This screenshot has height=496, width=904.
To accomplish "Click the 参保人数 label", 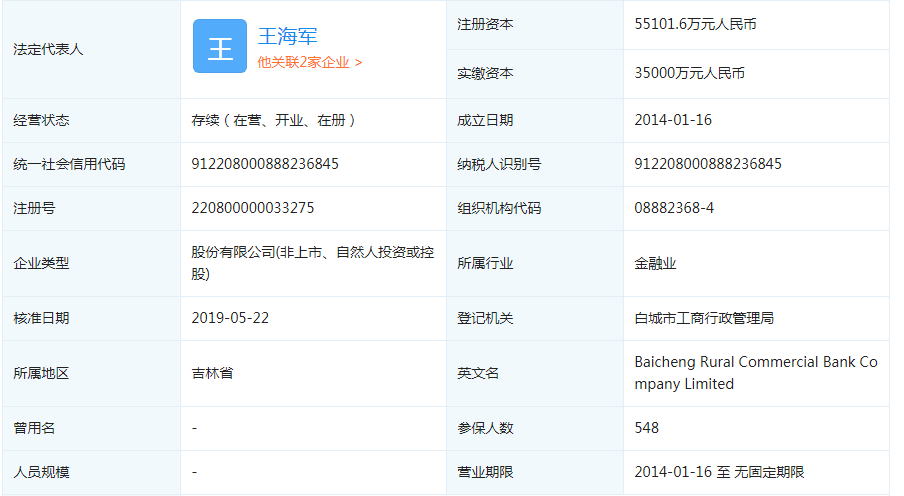I will (x=485, y=428).
